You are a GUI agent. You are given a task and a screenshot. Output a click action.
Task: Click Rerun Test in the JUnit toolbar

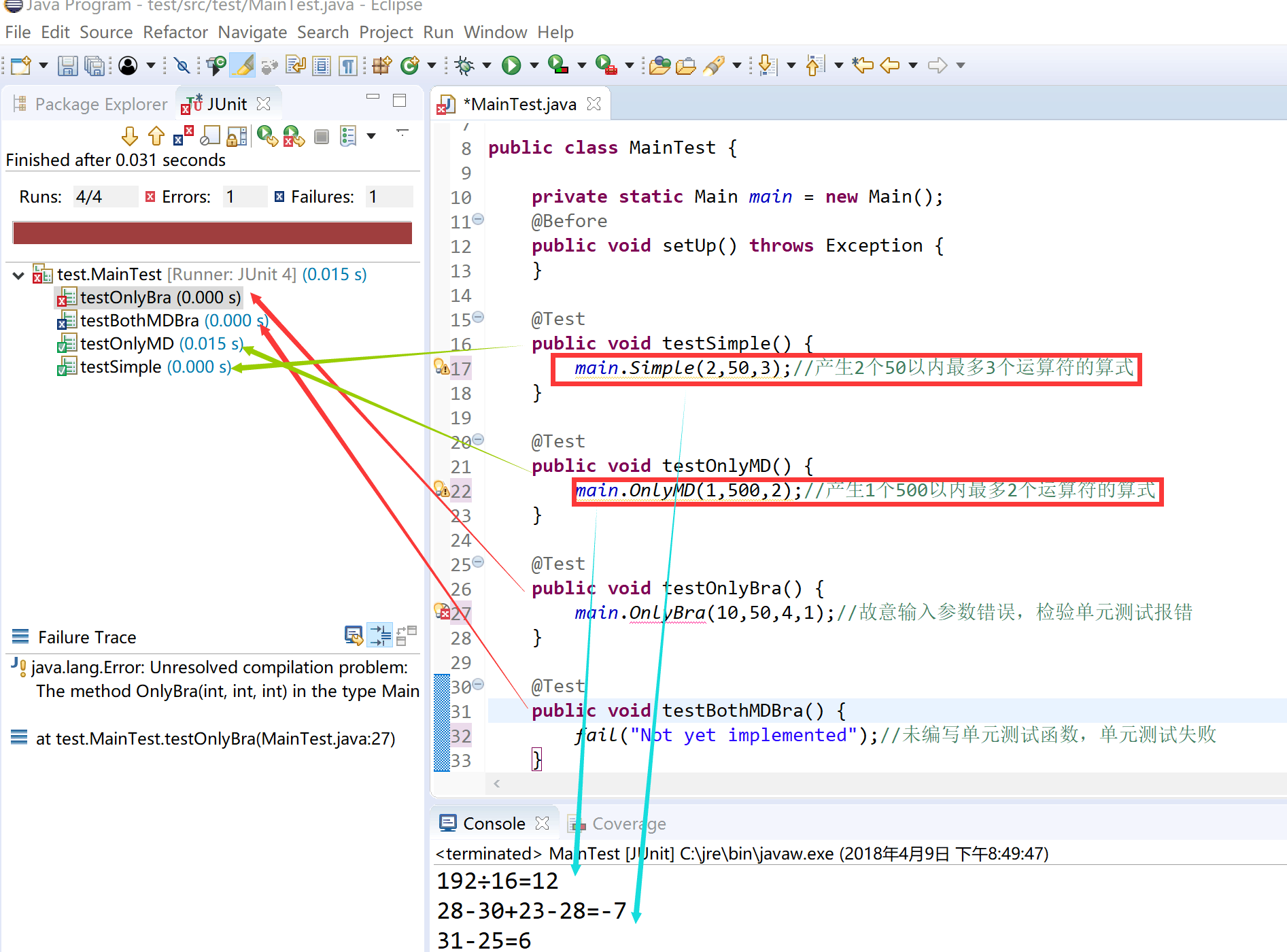pyautogui.click(x=267, y=137)
